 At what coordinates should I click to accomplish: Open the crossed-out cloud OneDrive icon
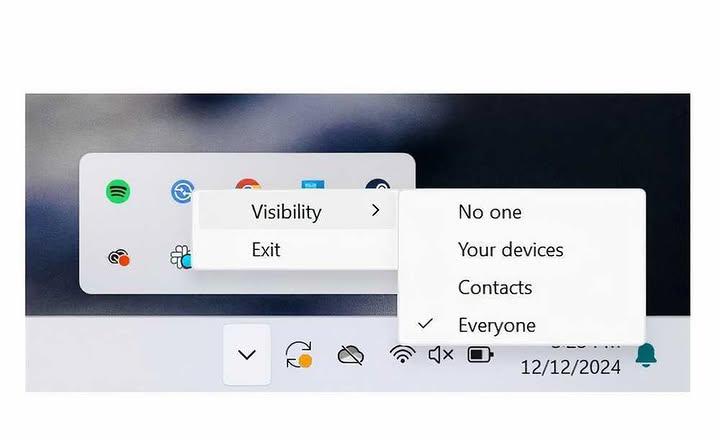coord(351,355)
